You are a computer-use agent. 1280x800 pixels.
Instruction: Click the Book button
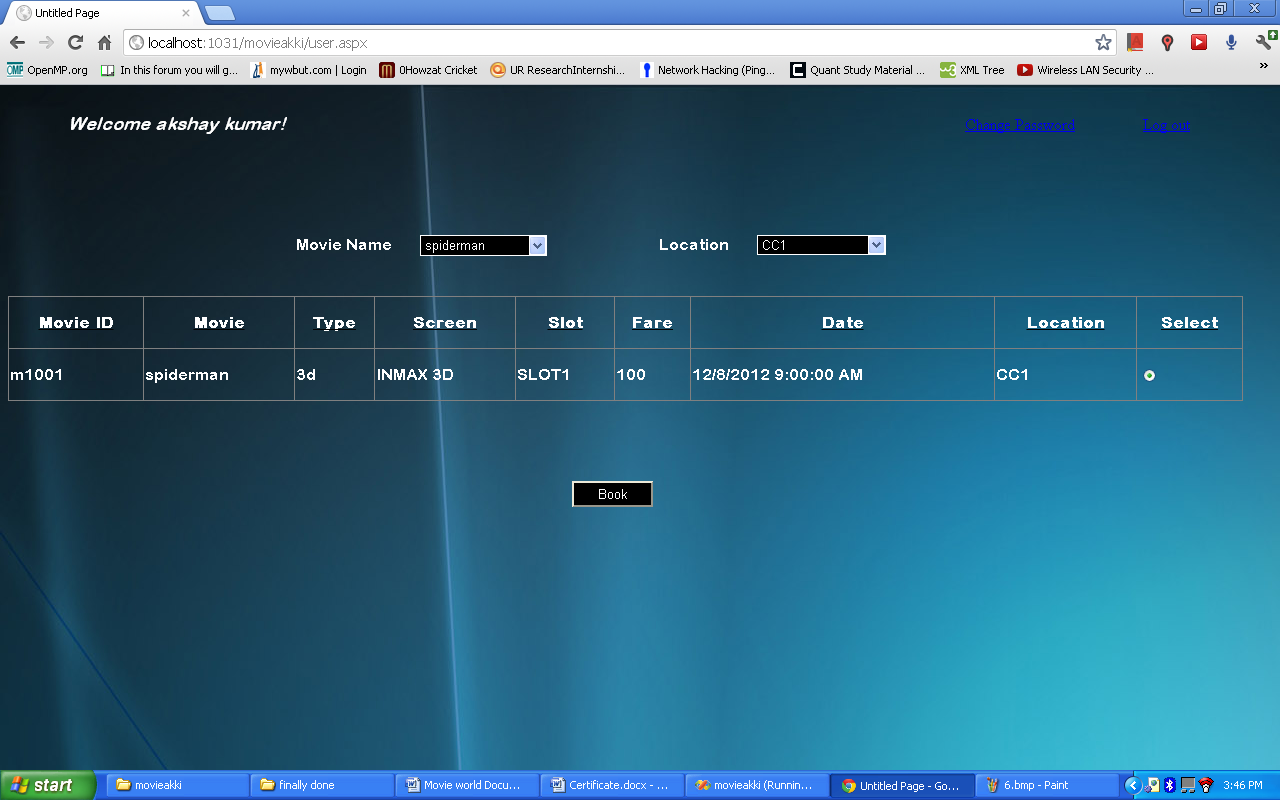click(612, 494)
